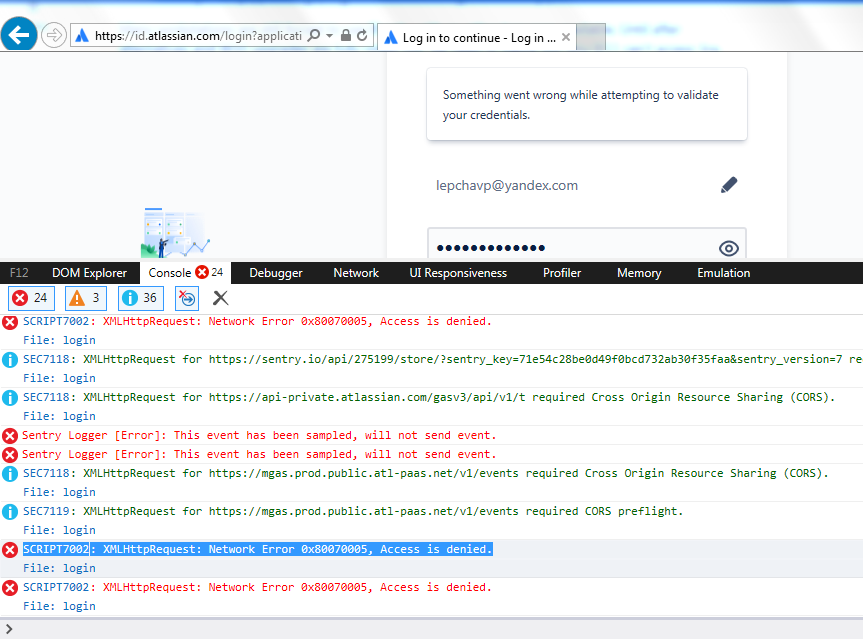863x639 pixels.
Task: Switch to the DOM Explorer tab
Action: point(89,273)
